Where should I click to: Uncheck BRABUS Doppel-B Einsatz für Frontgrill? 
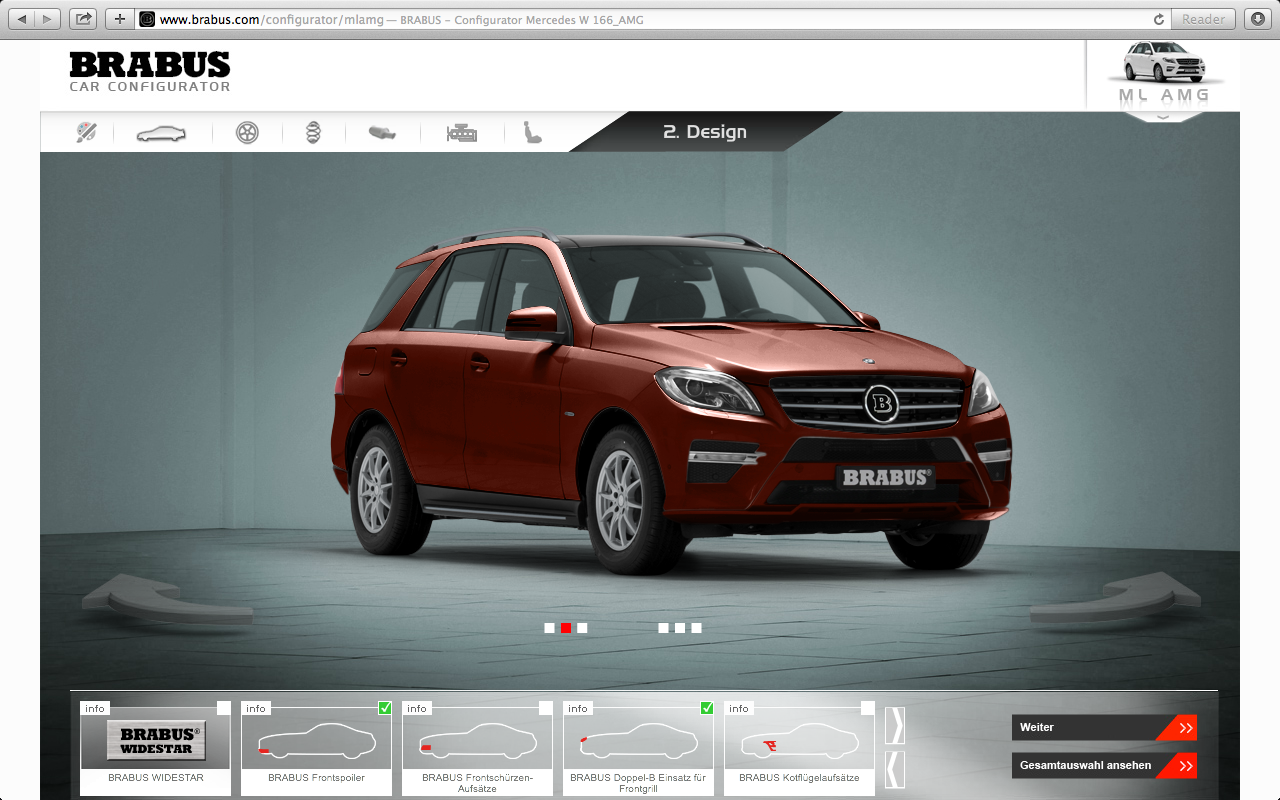pos(707,708)
